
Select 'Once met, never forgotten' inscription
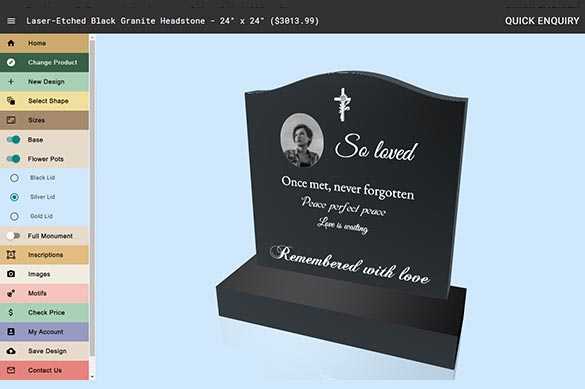[348, 188]
